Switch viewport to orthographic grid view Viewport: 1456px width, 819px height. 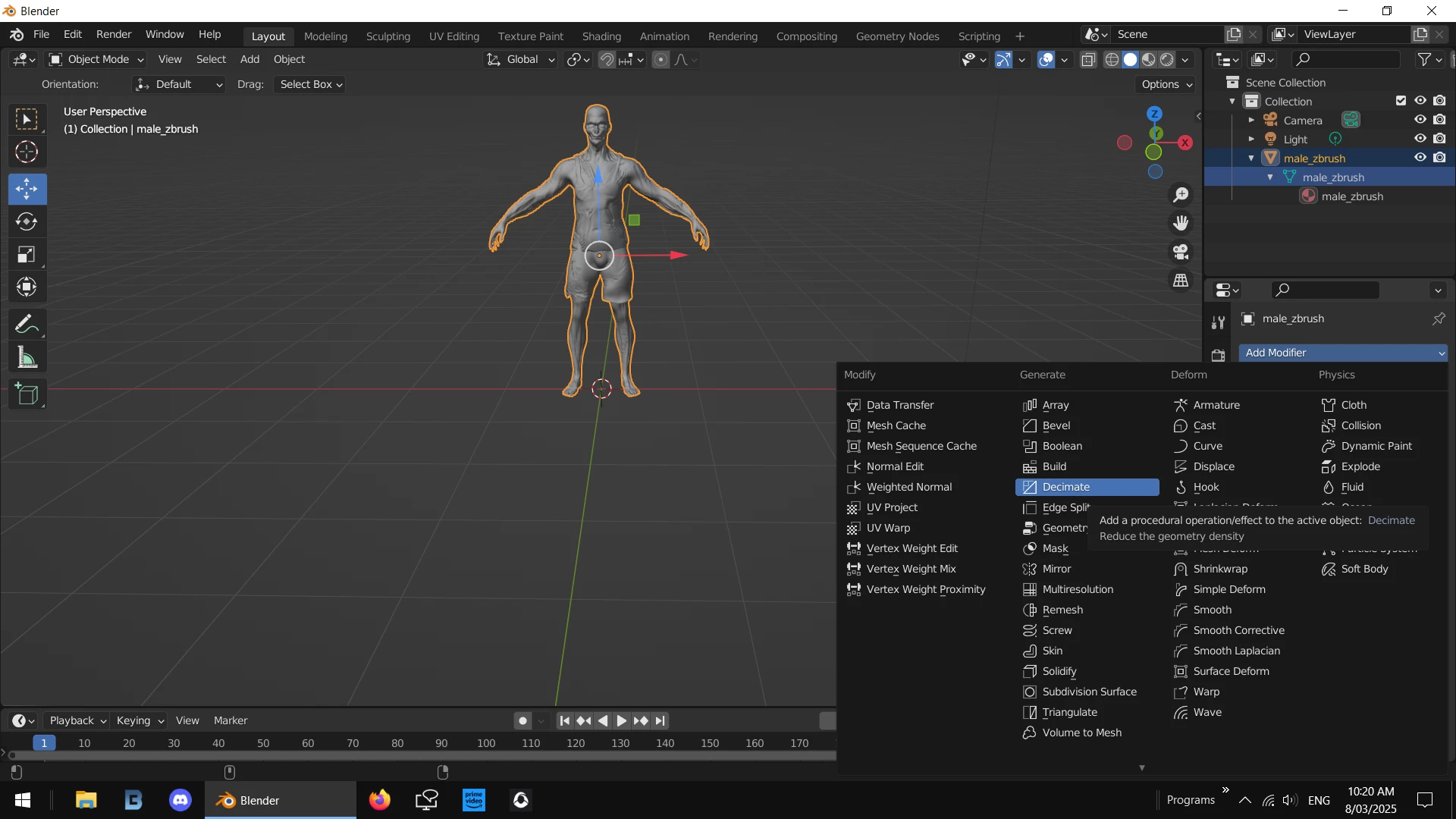1181,281
